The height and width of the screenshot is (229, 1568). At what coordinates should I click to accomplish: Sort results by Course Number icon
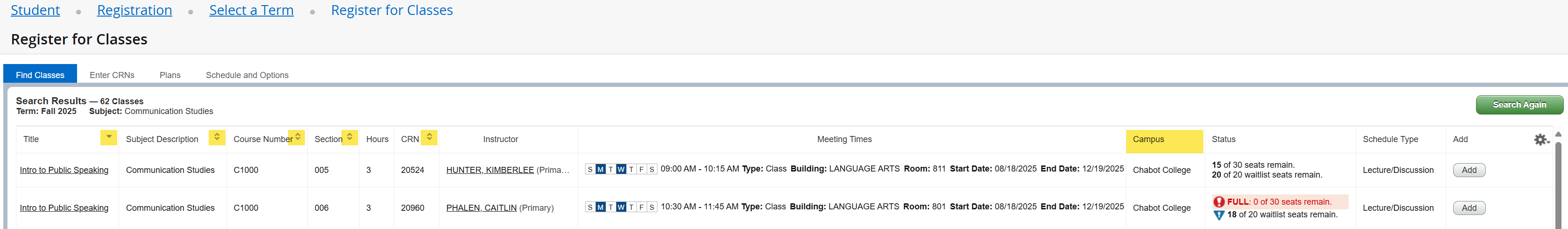point(297,138)
